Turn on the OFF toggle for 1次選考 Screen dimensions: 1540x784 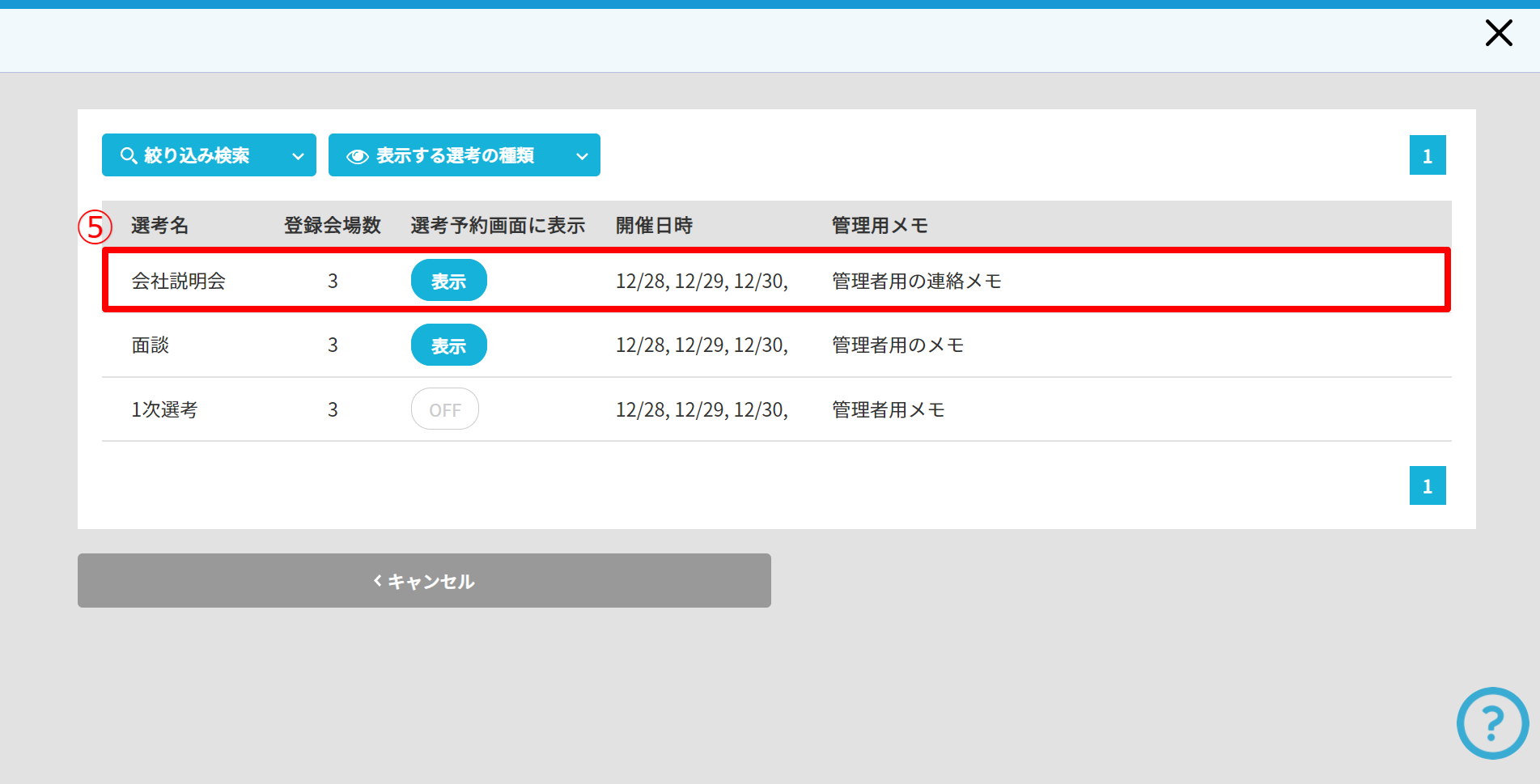(444, 409)
